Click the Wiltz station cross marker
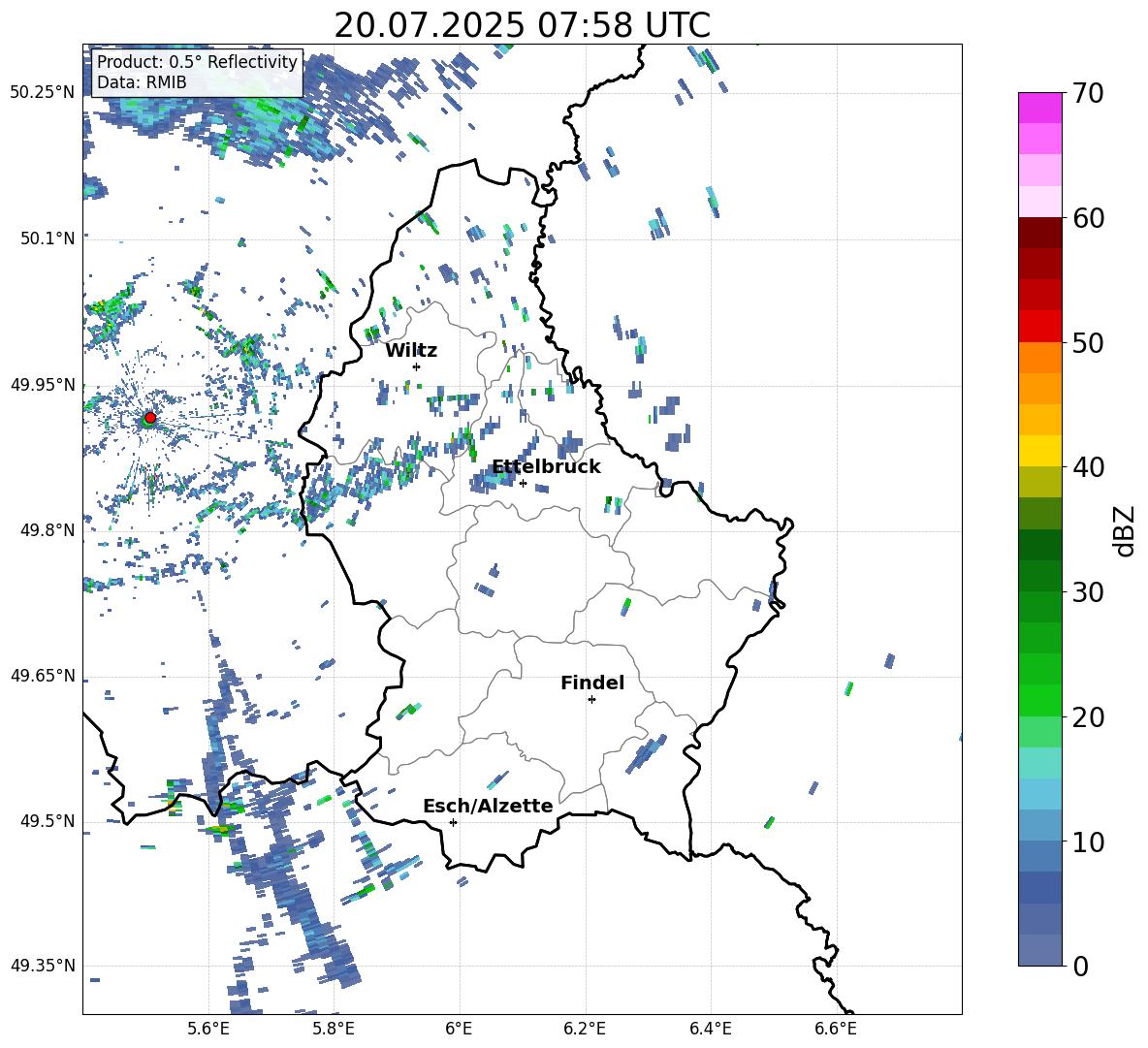Viewport: 1148px width, 1048px height. click(417, 366)
